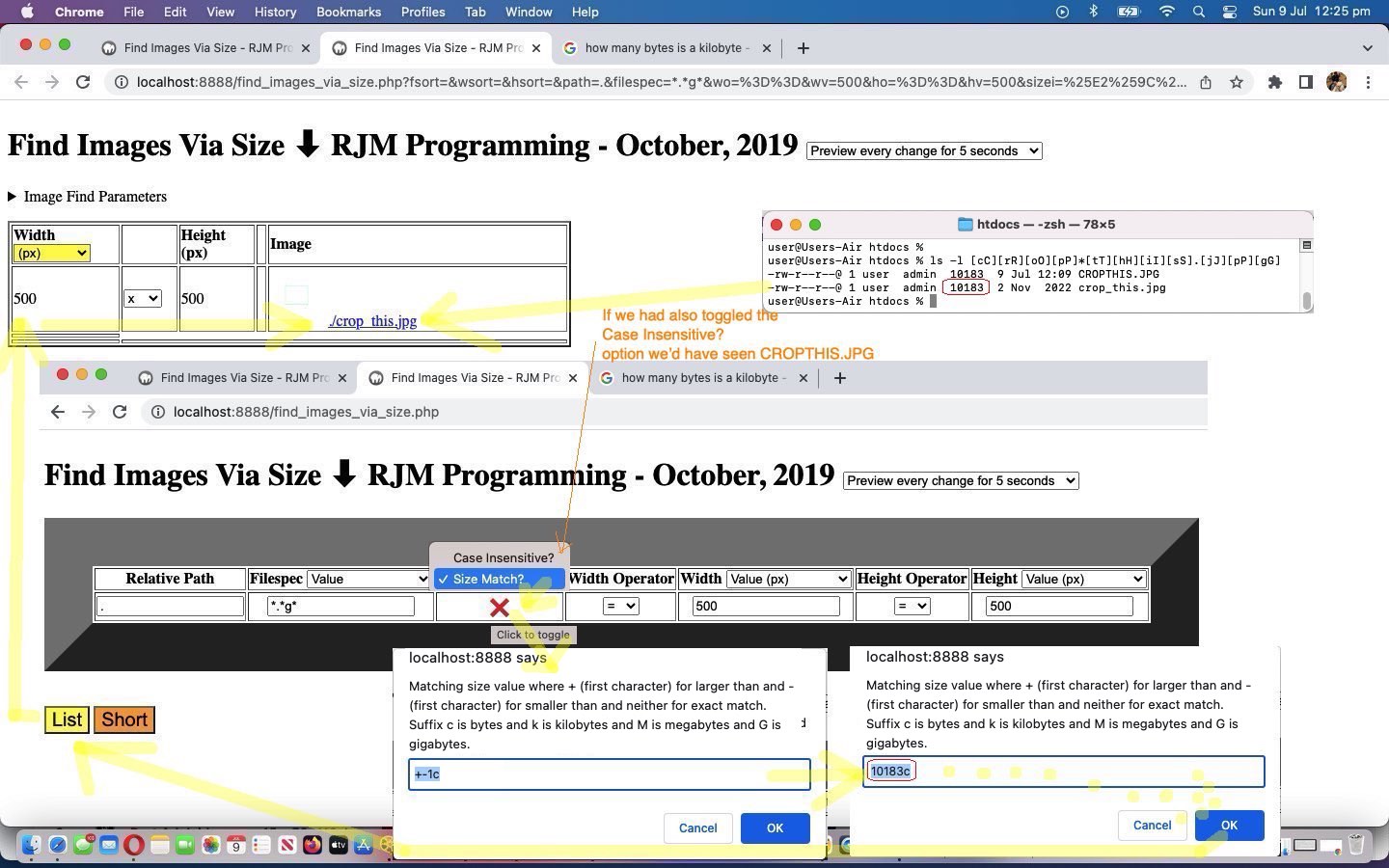Open Chrome's three-dot menu

click(1368, 82)
